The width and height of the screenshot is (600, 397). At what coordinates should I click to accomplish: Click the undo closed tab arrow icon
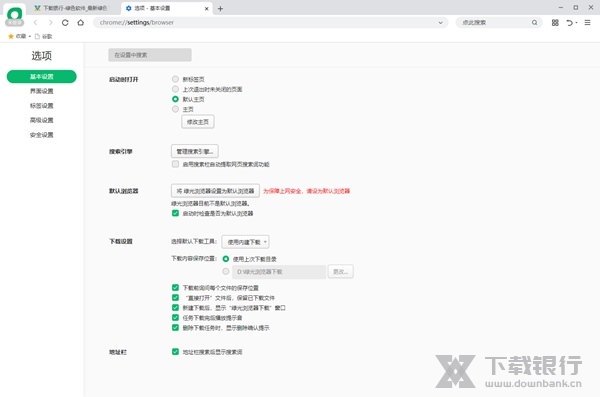pyautogui.click(x=569, y=23)
